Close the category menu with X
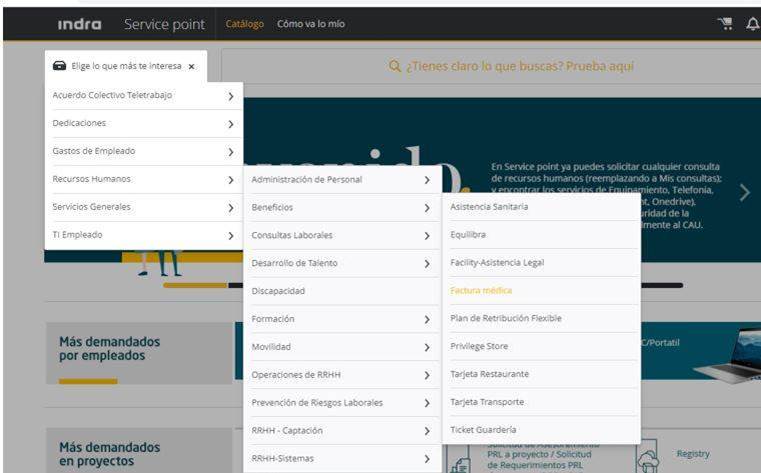761x473 pixels. (x=191, y=66)
